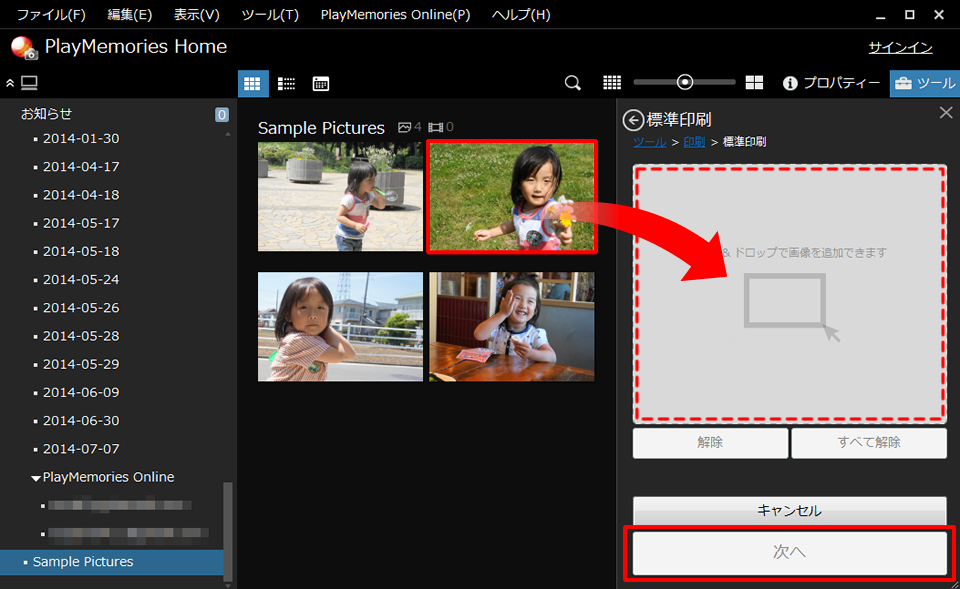Open the ツール(T) menu
This screenshot has width=960, height=589.
point(270,15)
